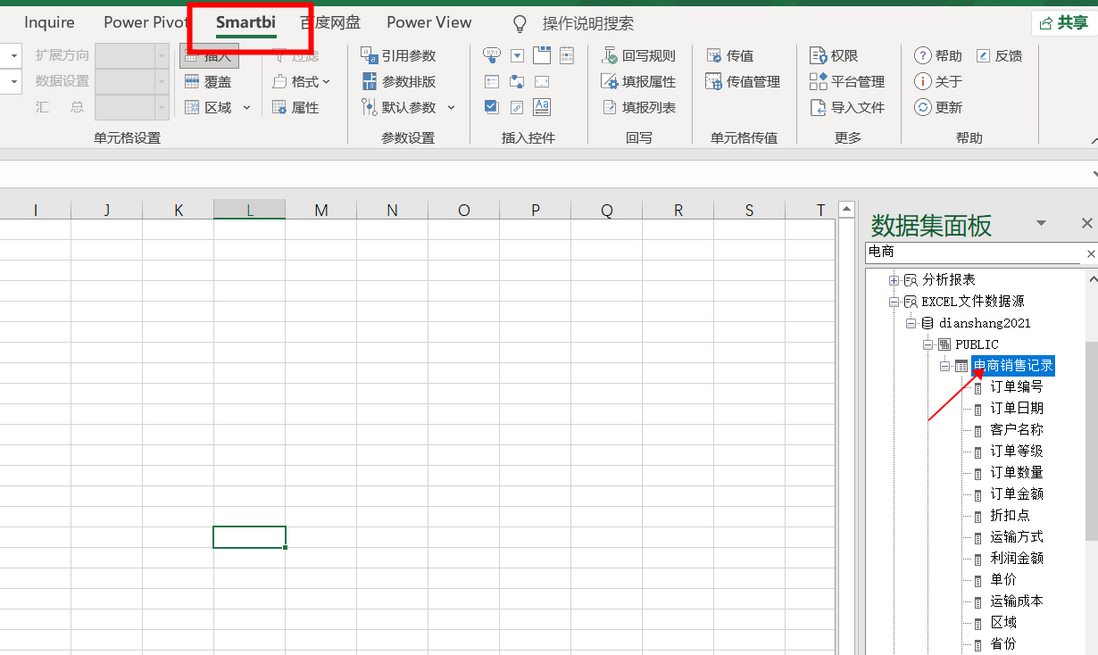This screenshot has width=1098, height=655.
Task: Click the 导入文件 icon
Action: (818, 107)
